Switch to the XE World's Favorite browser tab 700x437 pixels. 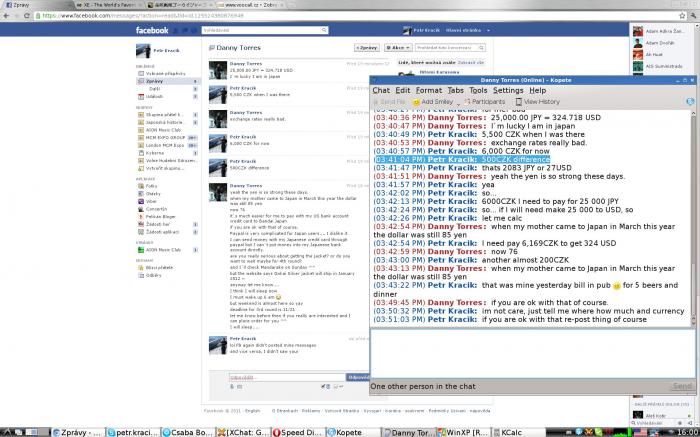108,5
